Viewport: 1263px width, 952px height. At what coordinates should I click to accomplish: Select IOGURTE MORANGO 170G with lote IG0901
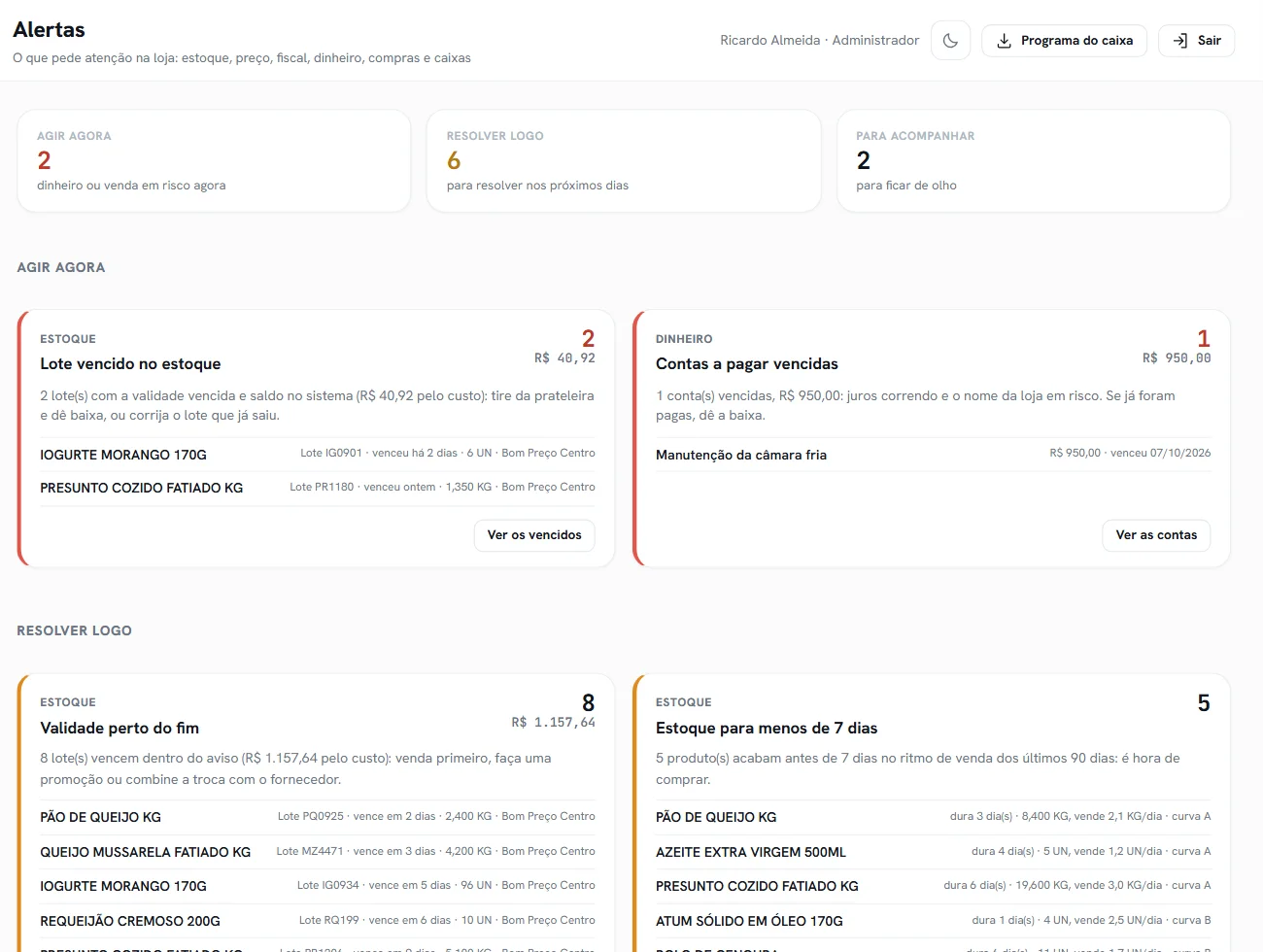(x=318, y=455)
